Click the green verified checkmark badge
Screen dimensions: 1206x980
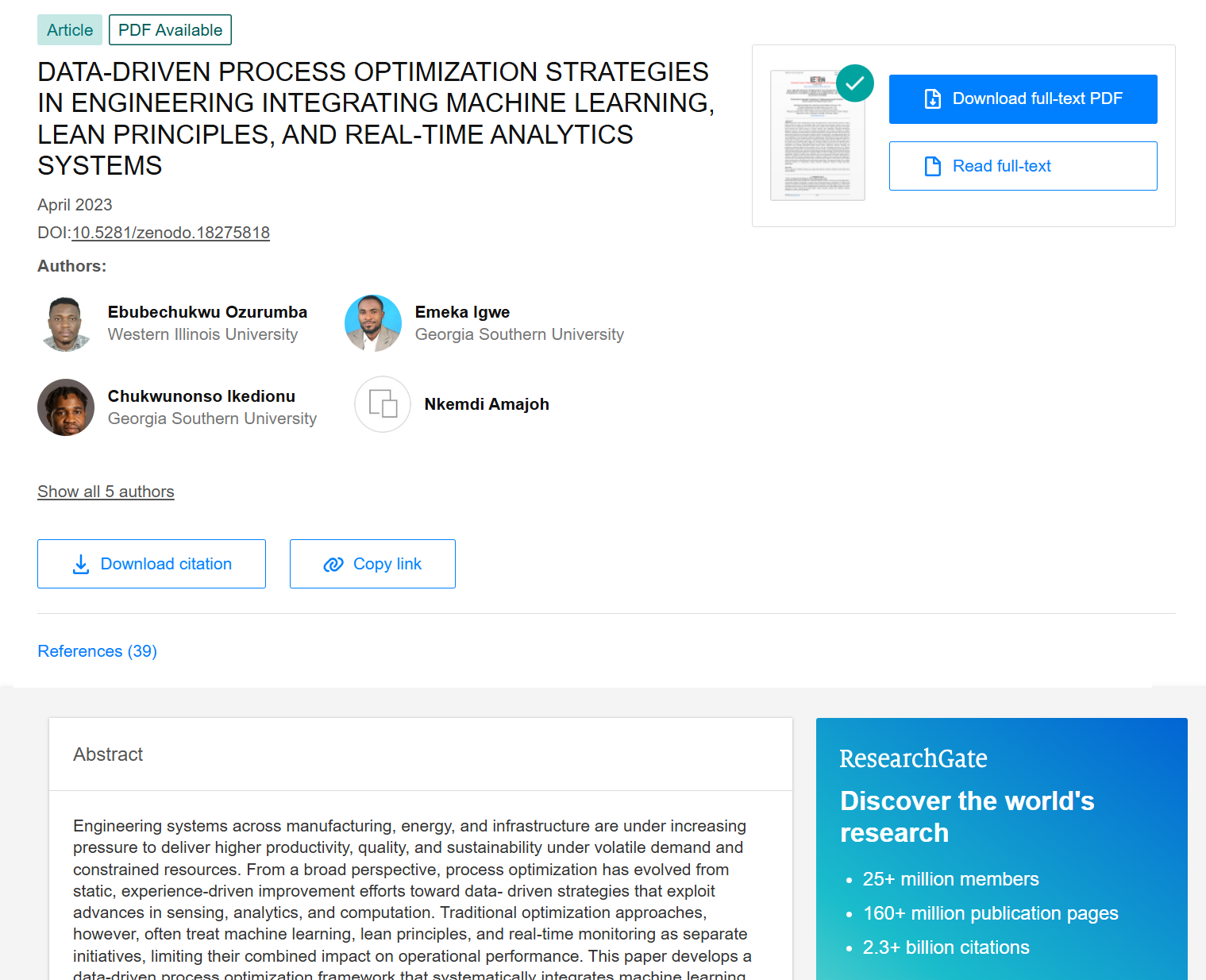coord(855,83)
